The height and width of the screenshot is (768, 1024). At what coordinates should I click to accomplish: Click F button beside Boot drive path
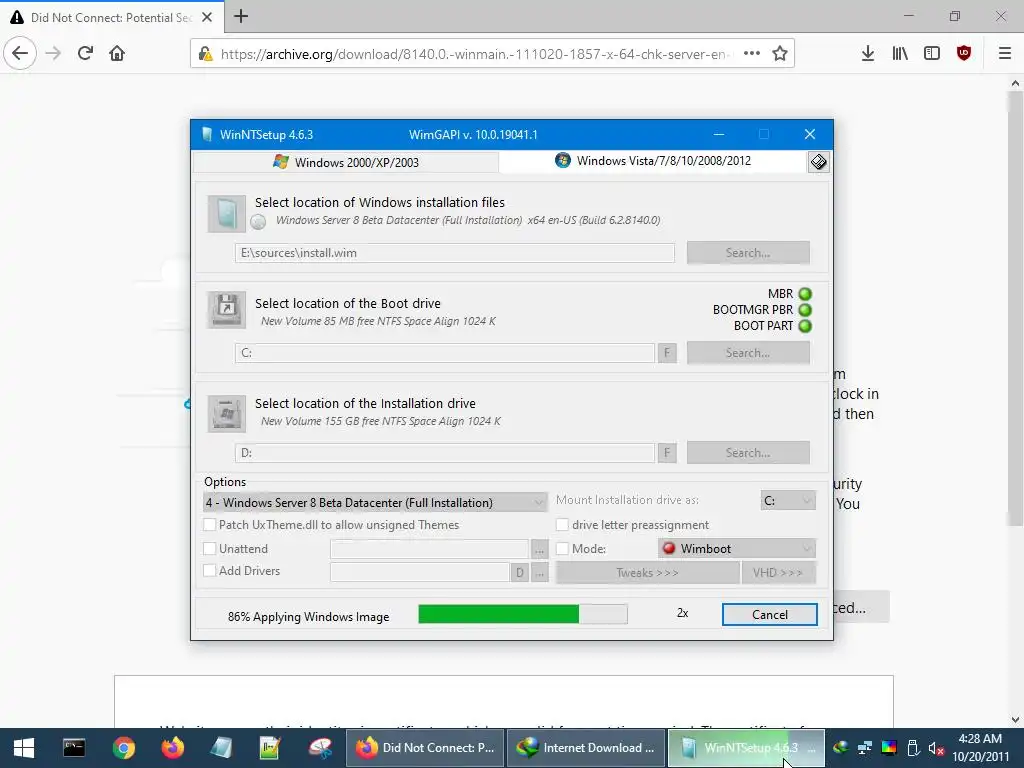(667, 353)
